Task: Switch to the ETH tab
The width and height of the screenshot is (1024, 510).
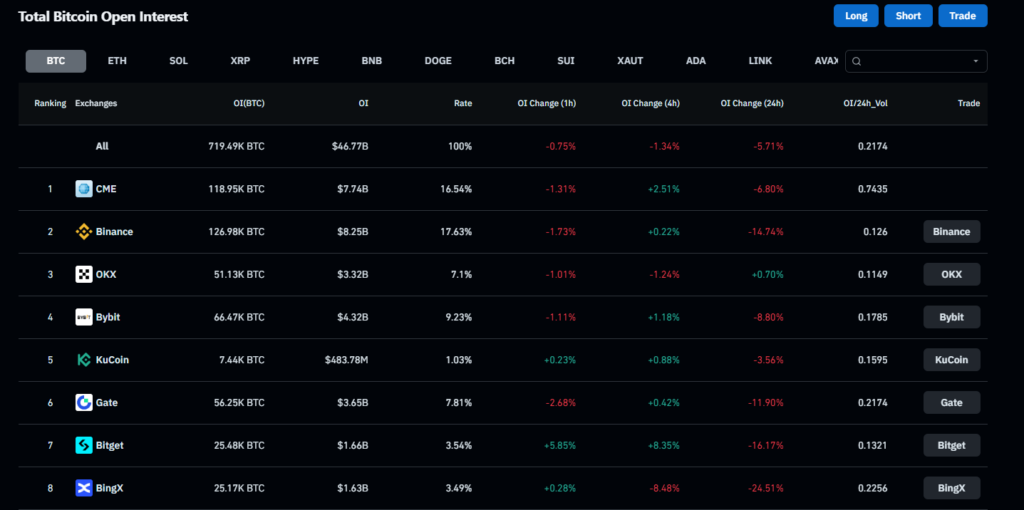Action: [117, 61]
